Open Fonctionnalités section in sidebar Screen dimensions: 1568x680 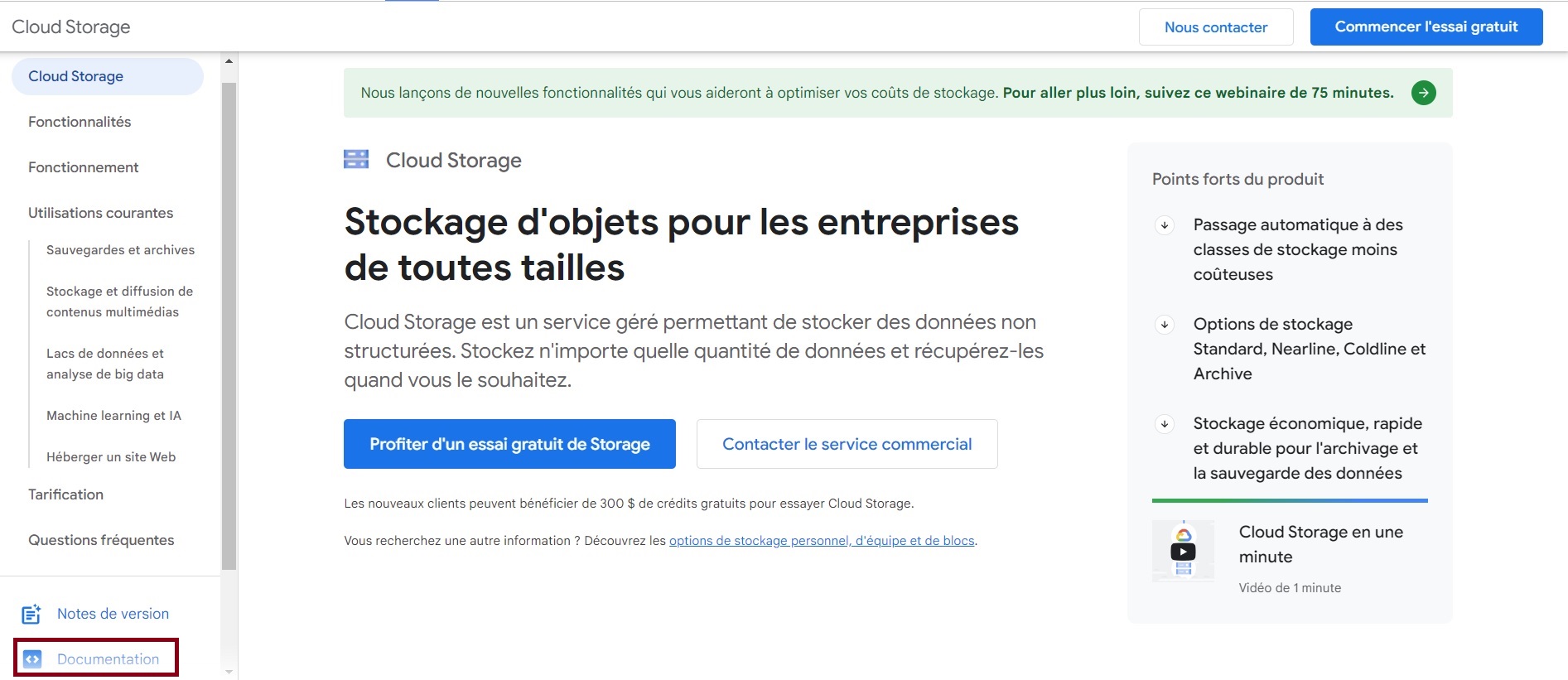[x=80, y=122]
